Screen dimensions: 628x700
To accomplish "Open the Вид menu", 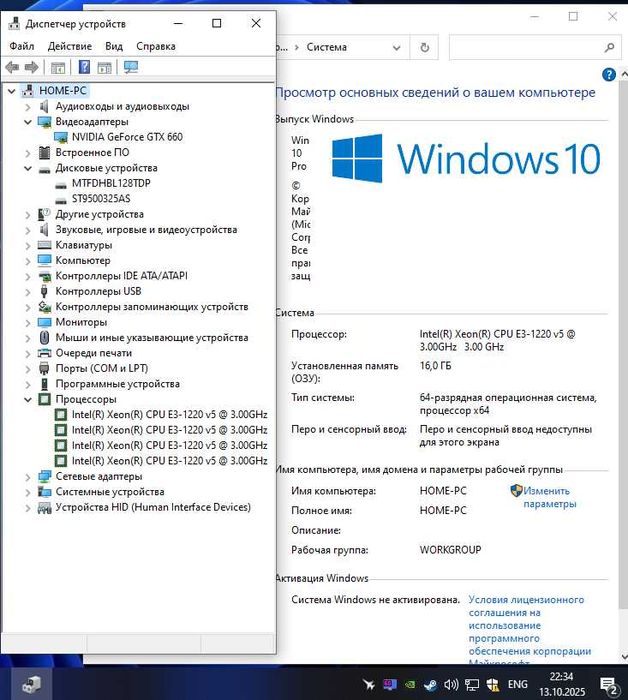I will tap(114, 46).
